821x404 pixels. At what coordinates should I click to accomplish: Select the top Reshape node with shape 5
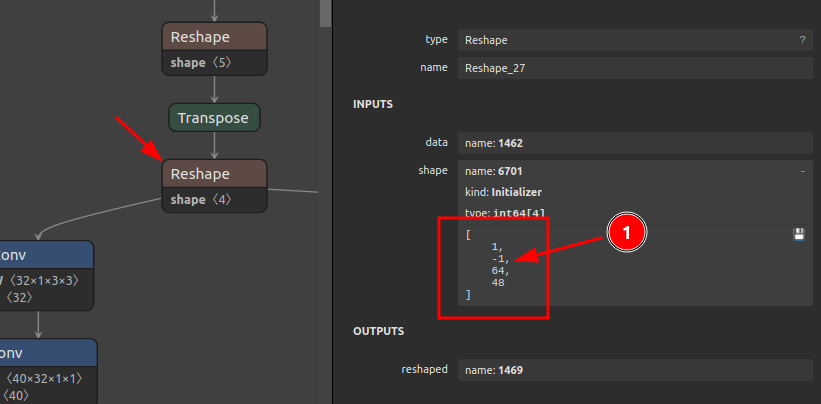coord(214,49)
